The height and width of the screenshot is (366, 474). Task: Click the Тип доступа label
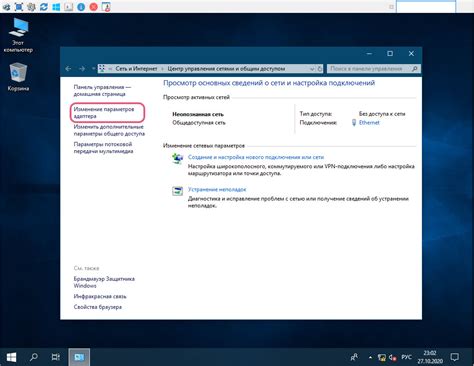316,114
